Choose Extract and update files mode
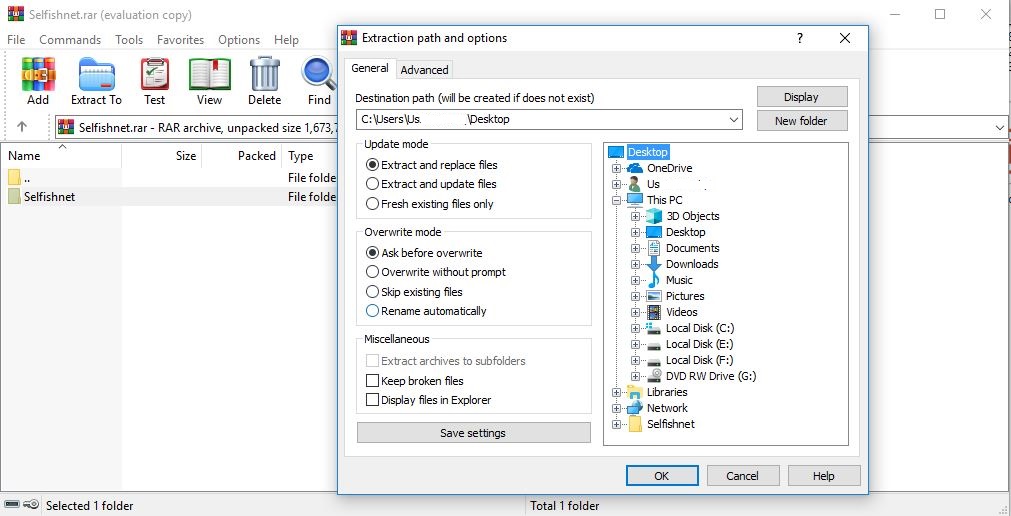Viewport: 1011px width, 516px height. [373, 184]
